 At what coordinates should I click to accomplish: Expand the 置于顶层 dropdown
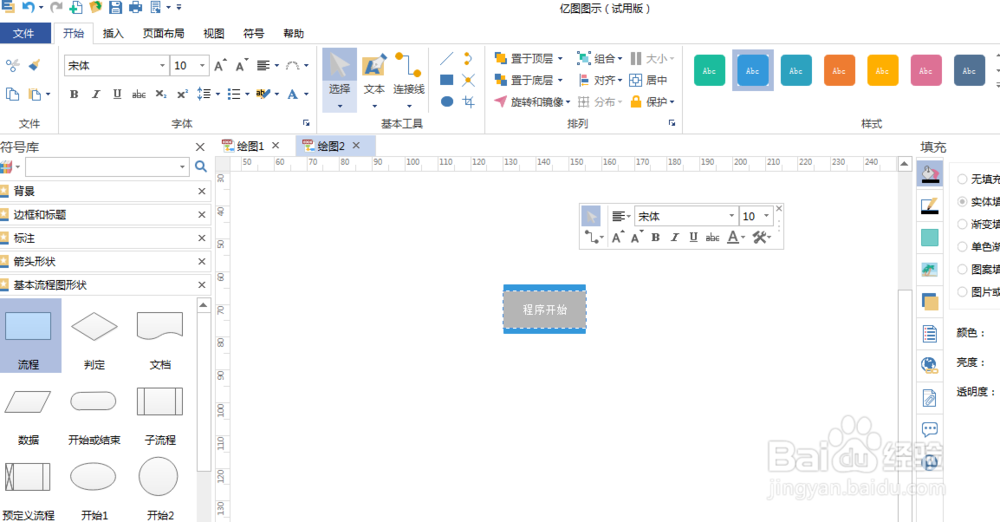(x=560, y=59)
